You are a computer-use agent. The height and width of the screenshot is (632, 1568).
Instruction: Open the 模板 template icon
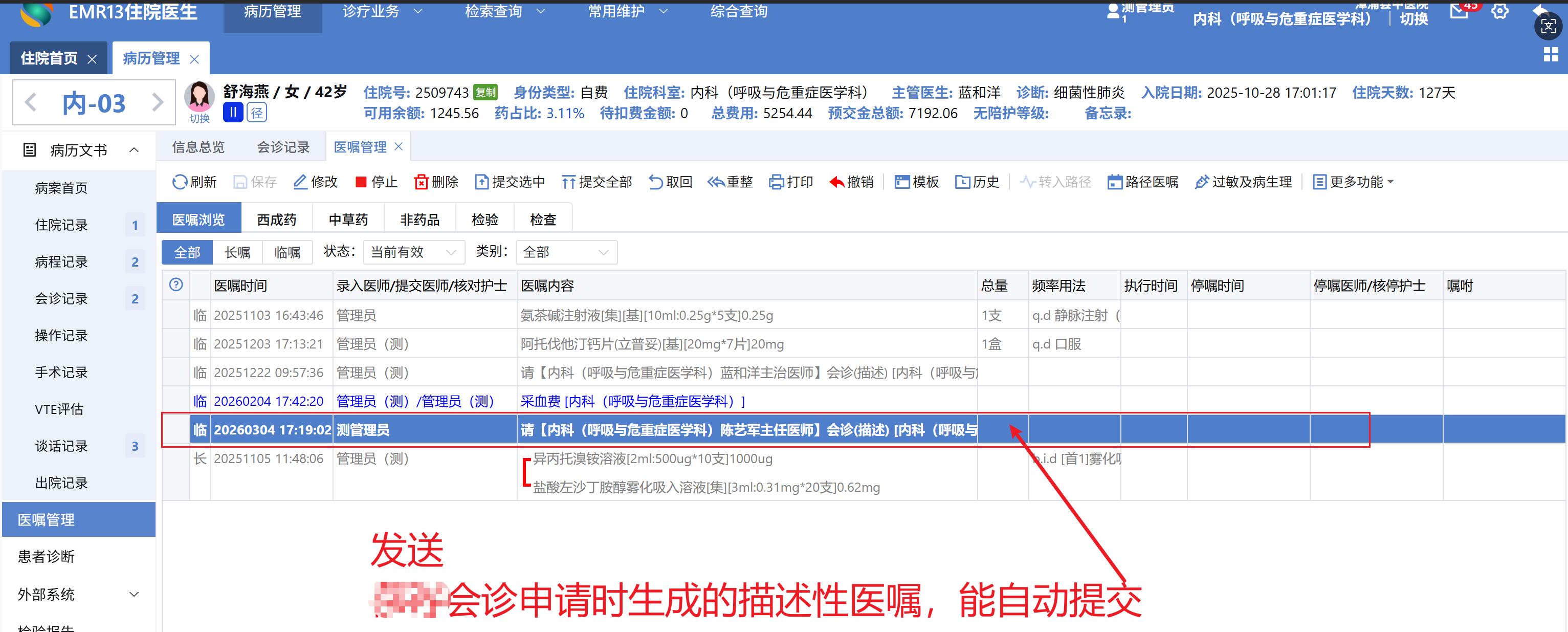click(x=901, y=182)
